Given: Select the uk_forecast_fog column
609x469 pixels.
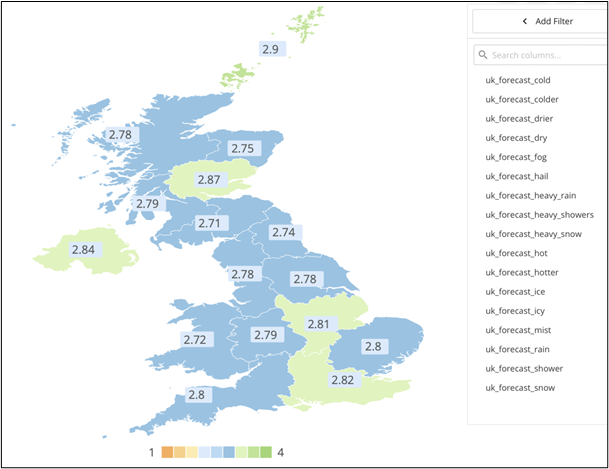Looking at the screenshot, I should point(515,157).
